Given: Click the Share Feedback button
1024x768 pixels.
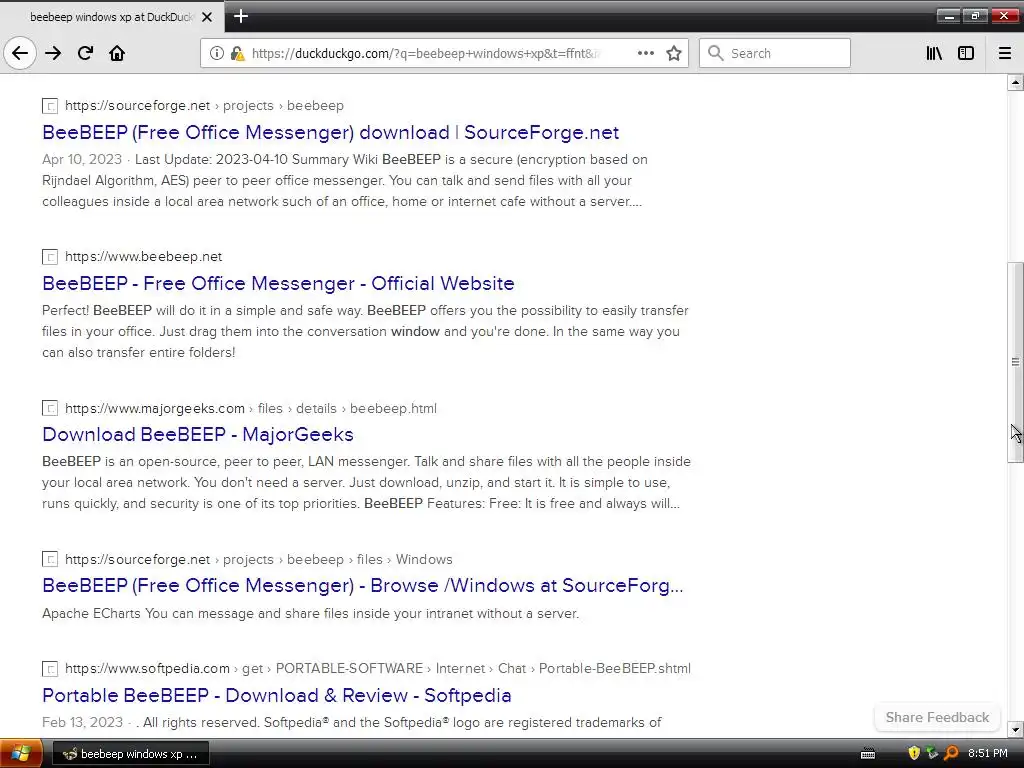Looking at the screenshot, I should [937, 717].
